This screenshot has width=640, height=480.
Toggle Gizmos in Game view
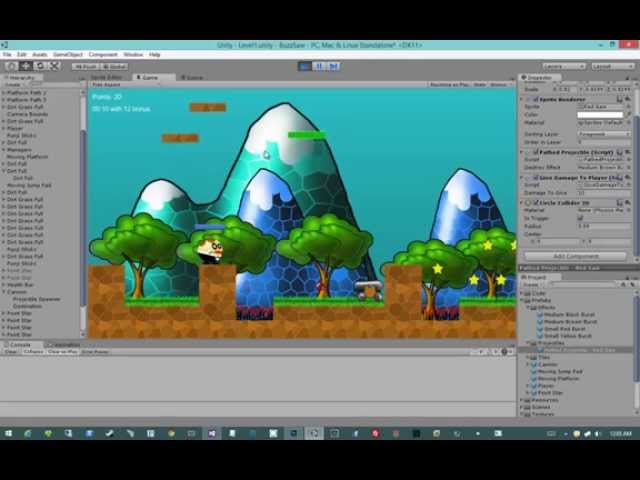pyautogui.click(x=500, y=84)
